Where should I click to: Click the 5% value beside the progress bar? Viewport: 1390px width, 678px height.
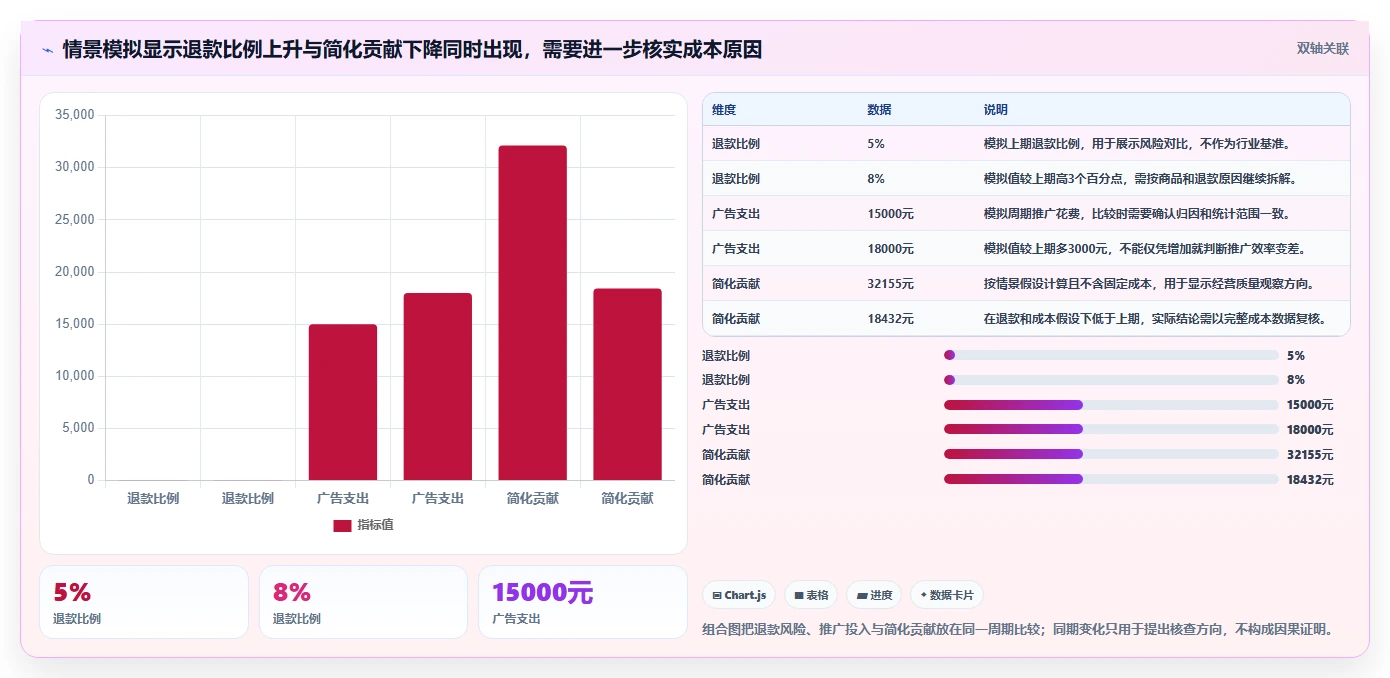pyautogui.click(x=1296, y=355)
